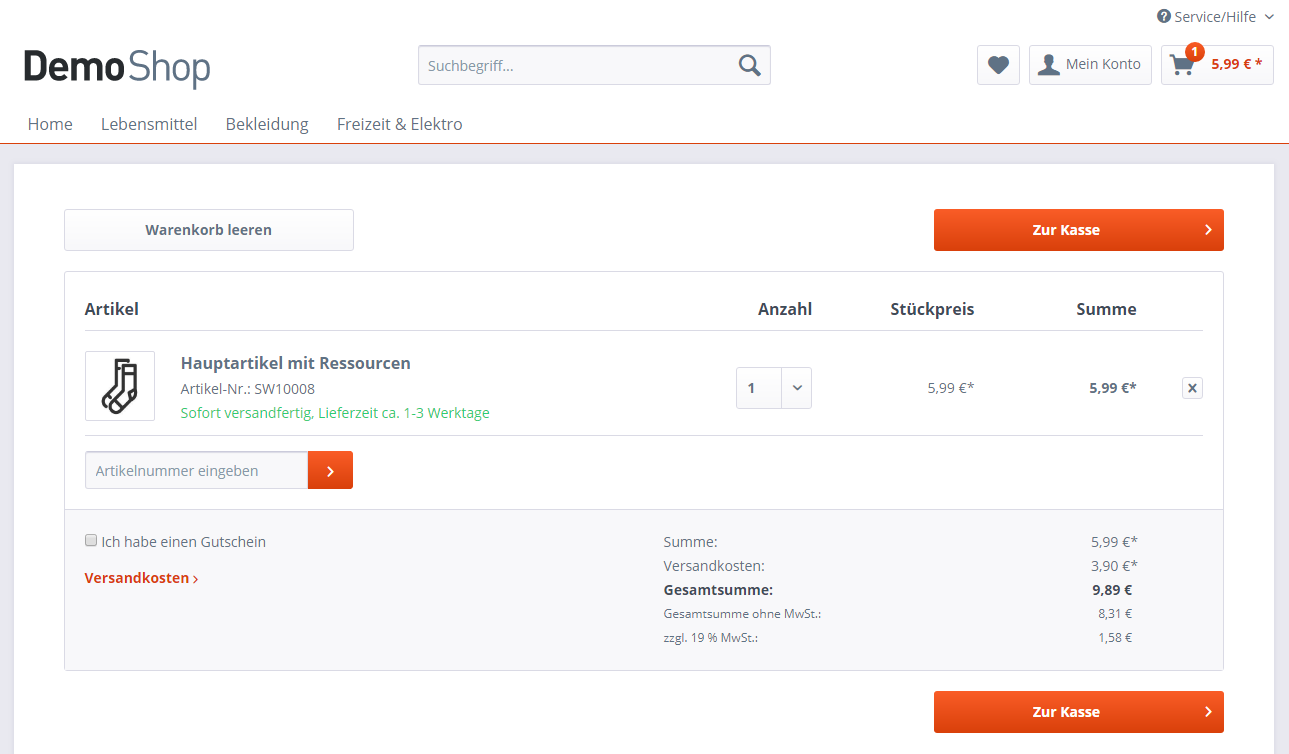
Task: Expand the Service/Hilfe dropdown arrow
Action: 1269,17
